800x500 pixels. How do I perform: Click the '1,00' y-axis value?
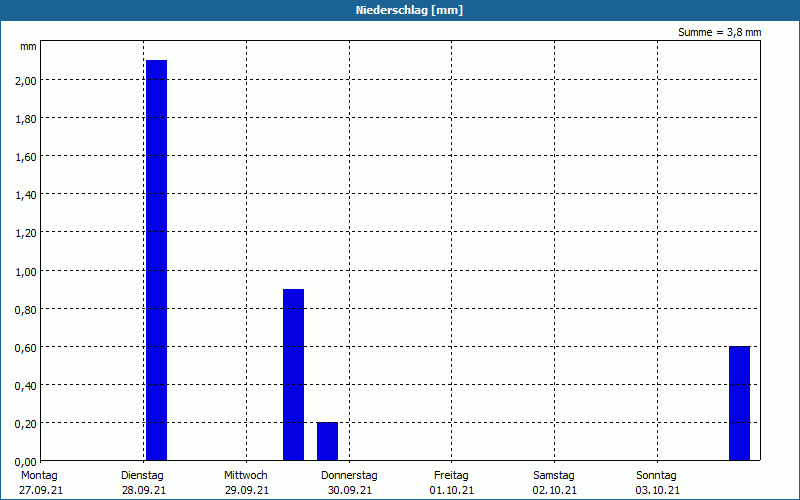pyautogui.click(x=26, y=271)
